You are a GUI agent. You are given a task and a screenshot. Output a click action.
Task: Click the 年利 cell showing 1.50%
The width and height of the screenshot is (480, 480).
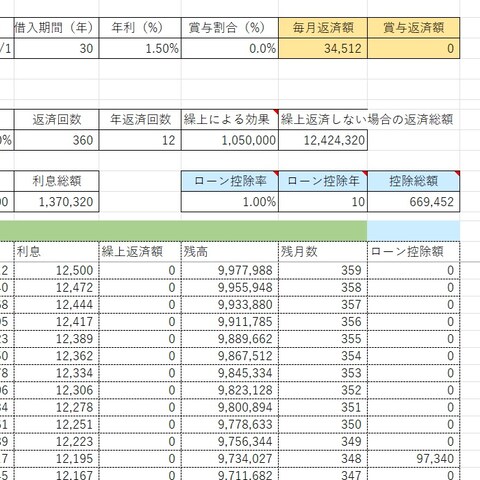coord(140,49)
